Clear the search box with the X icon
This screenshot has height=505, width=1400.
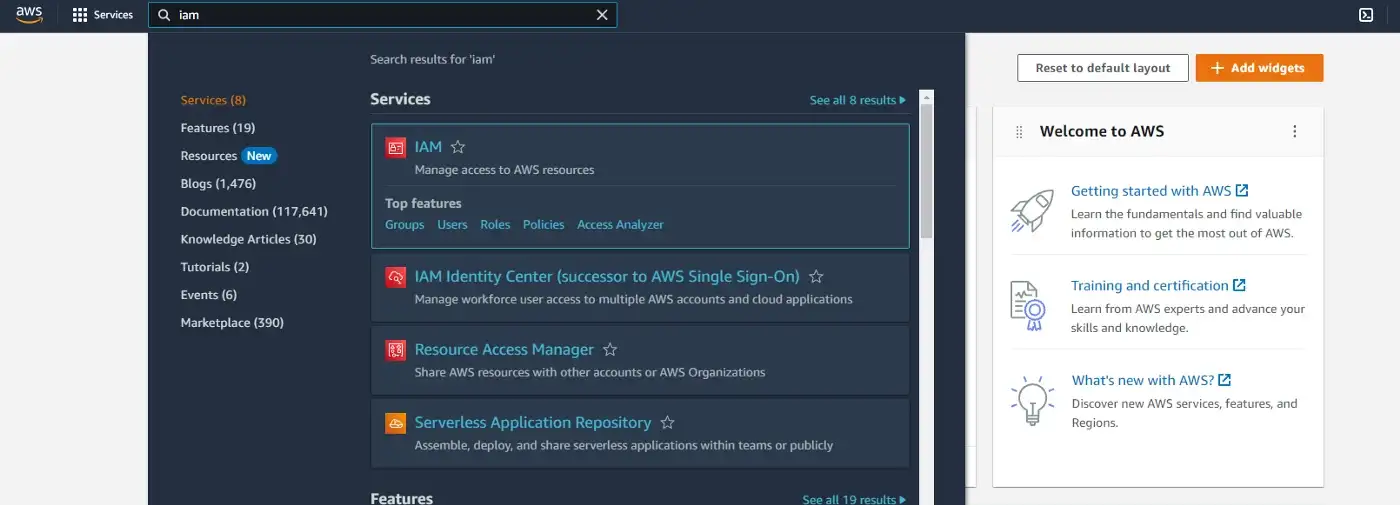(x=602, y=15)
